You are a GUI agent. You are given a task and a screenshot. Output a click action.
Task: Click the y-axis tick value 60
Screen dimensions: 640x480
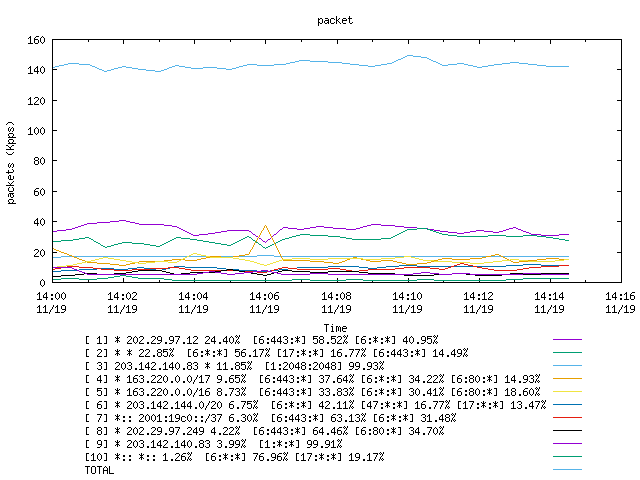(39, 192)
